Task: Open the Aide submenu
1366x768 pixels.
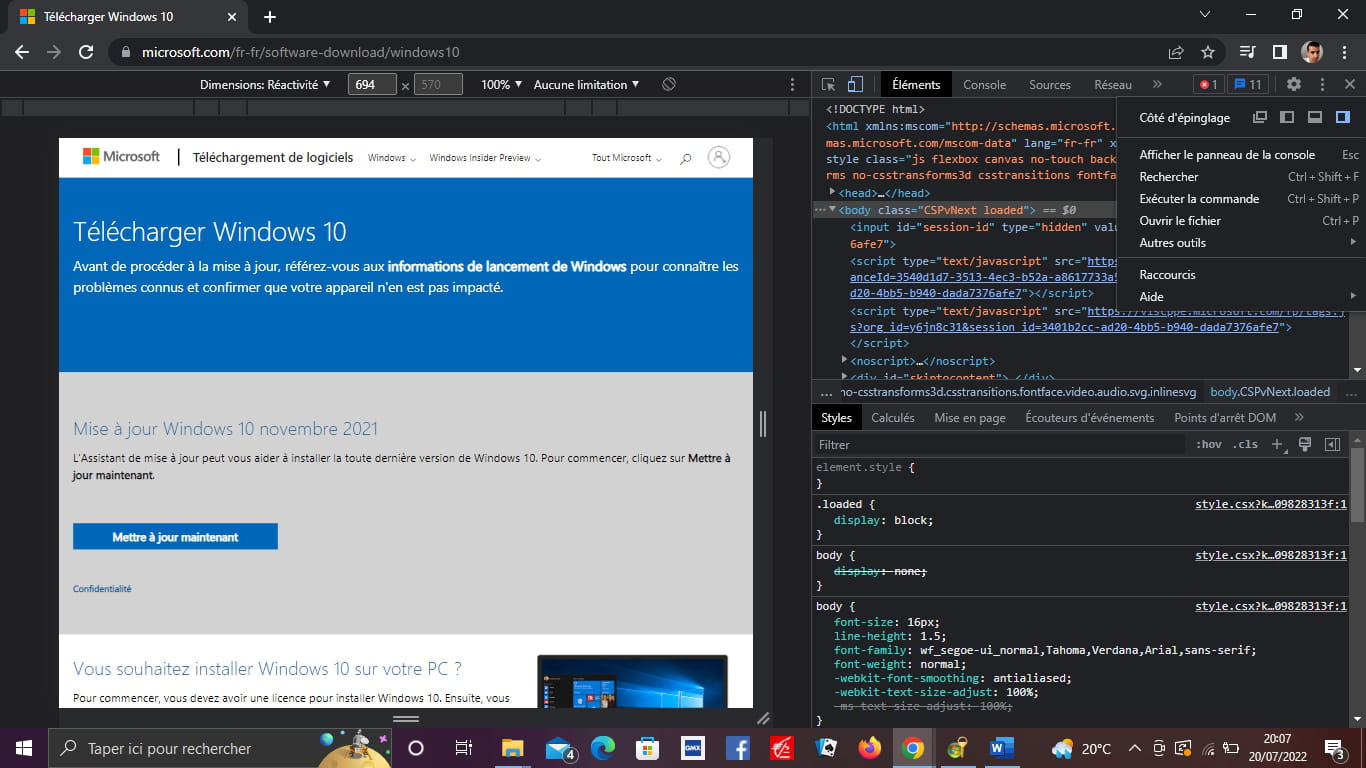Action: pos(1241,297)
